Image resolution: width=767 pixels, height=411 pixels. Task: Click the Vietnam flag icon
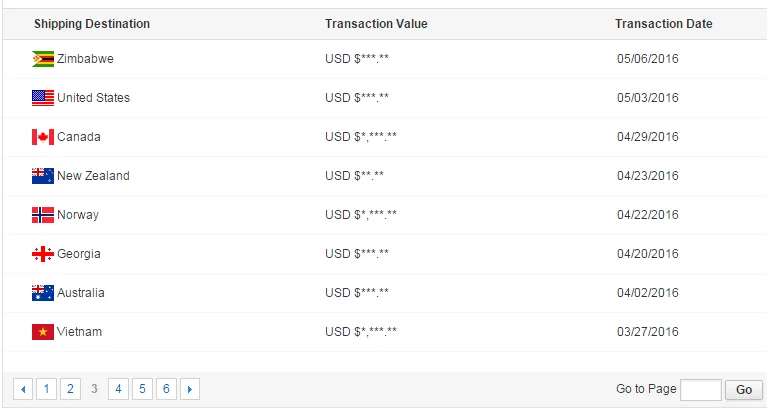[43, 332]
